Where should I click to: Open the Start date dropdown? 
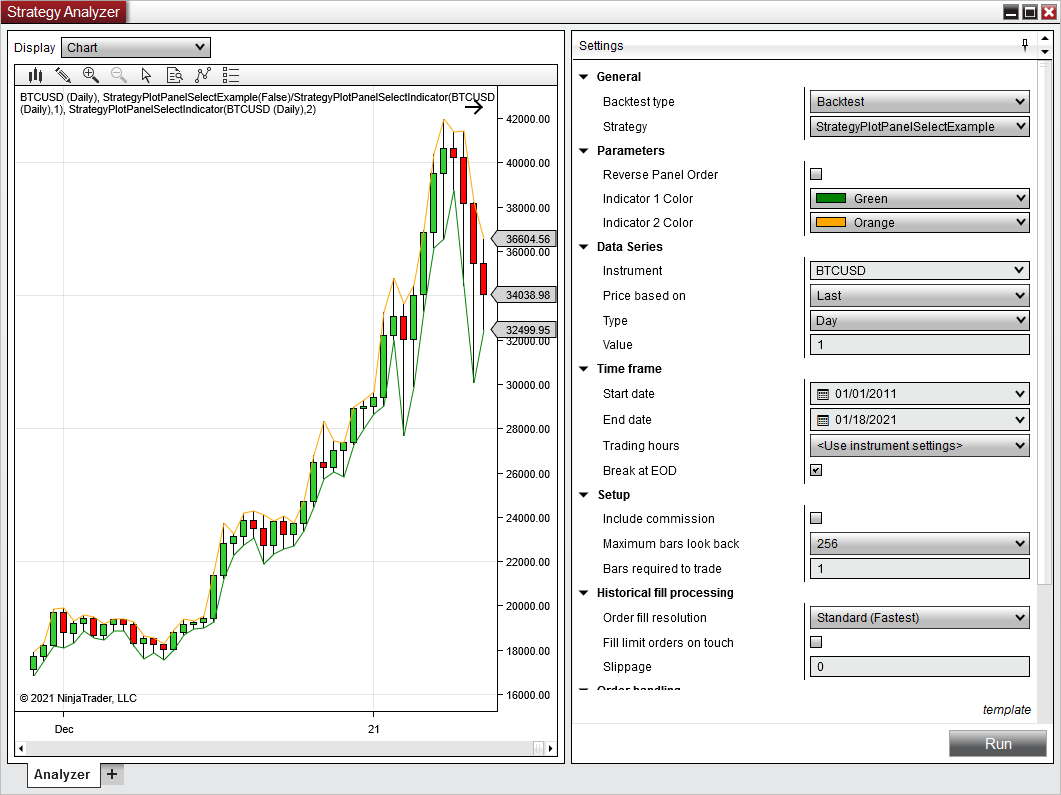point(920,394)
